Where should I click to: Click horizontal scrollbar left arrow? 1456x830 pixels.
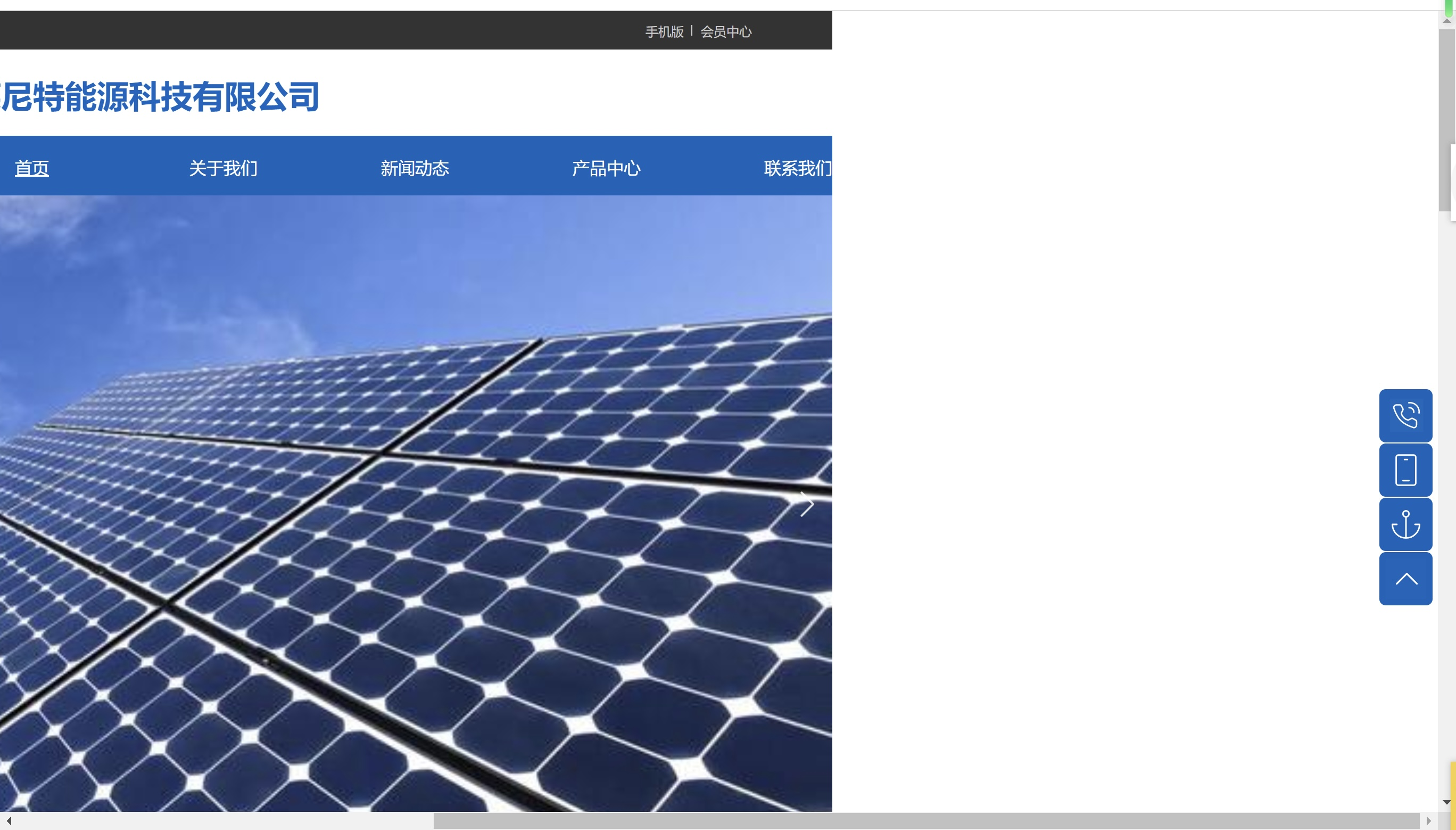9,821
